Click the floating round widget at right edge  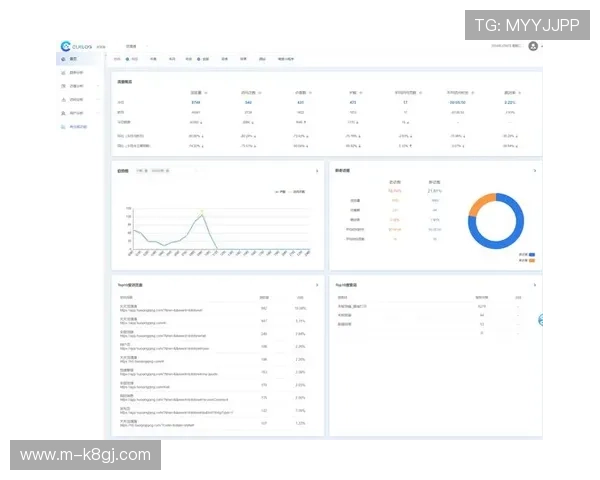(x=540, y=321)
